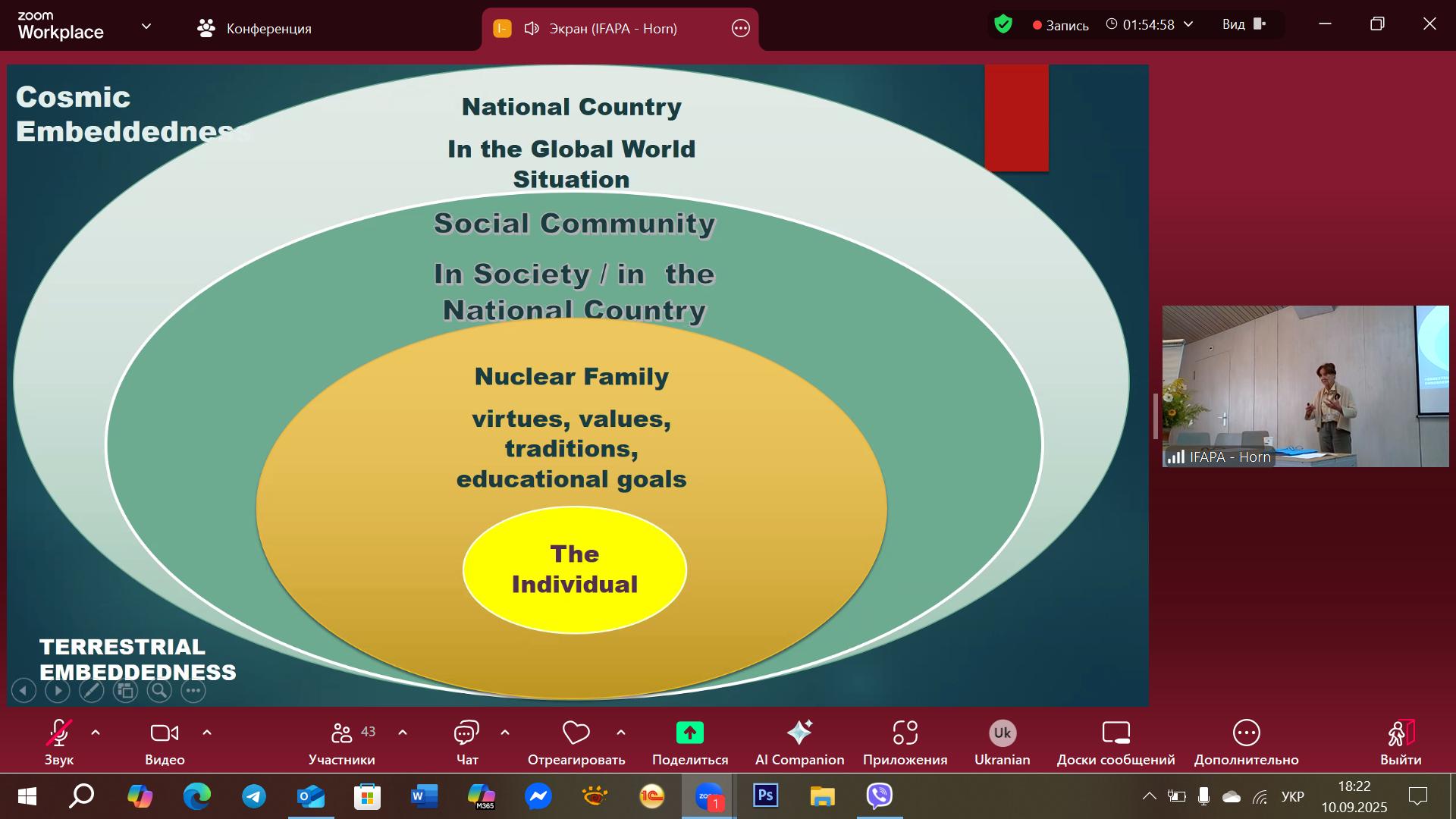Image resolution: width=1456 pixels, height=819 pixels.
Task: Open the Приложения apps icon
Action: point(905,733)
